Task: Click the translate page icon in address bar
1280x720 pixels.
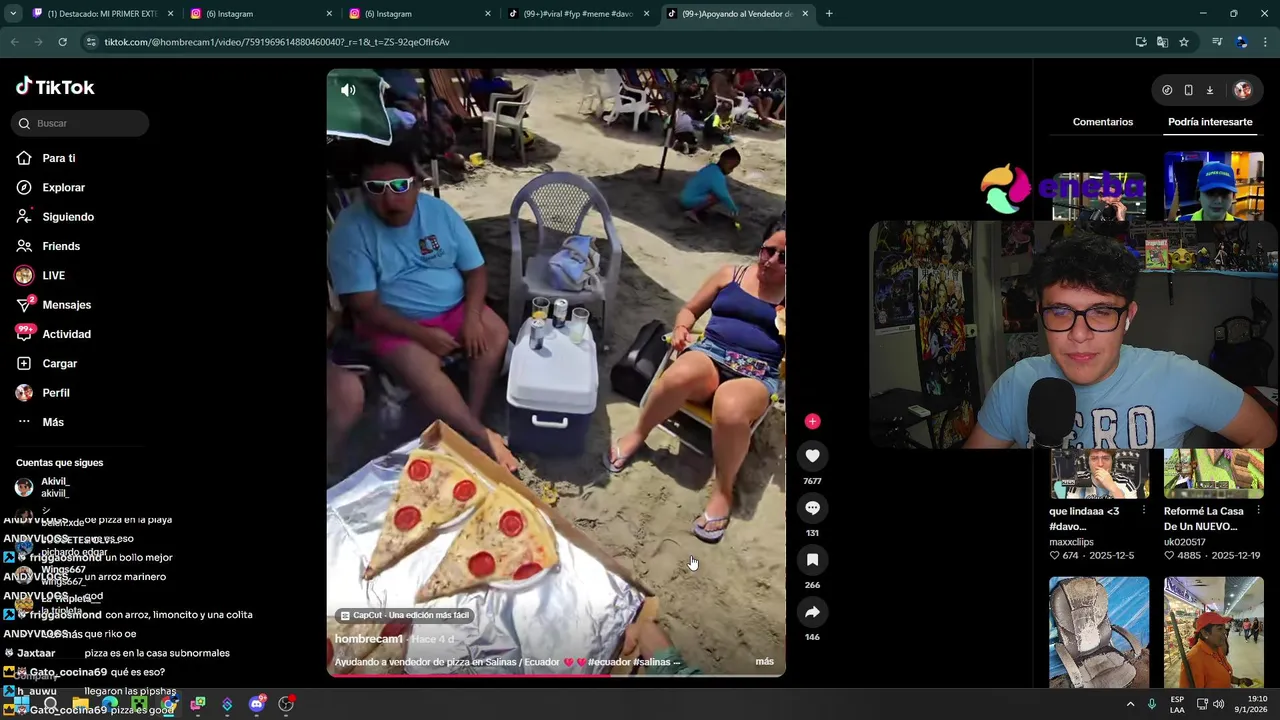Action: [1162, 42]
